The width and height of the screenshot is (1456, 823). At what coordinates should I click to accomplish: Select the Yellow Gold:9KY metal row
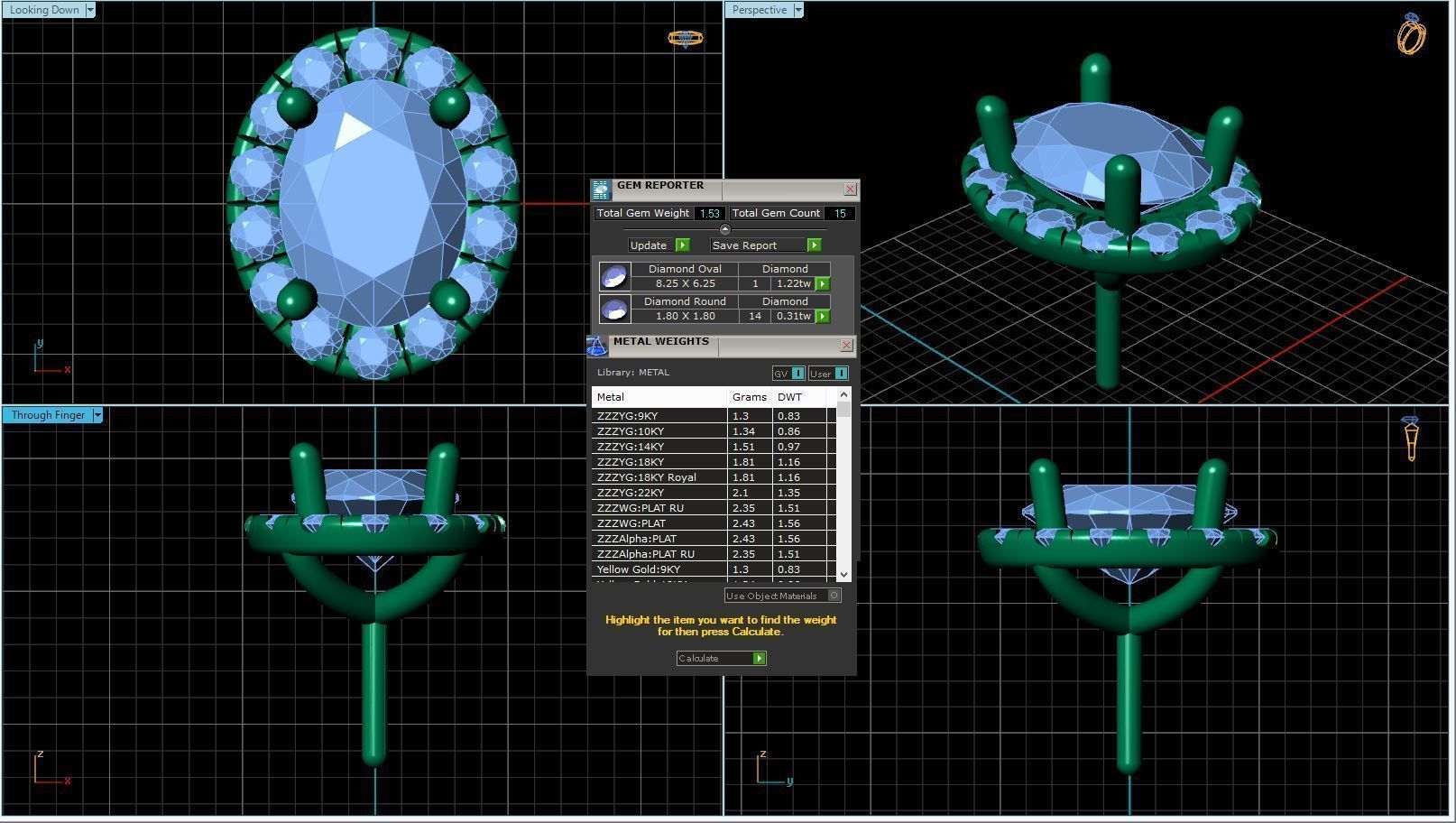coord(714,569)
